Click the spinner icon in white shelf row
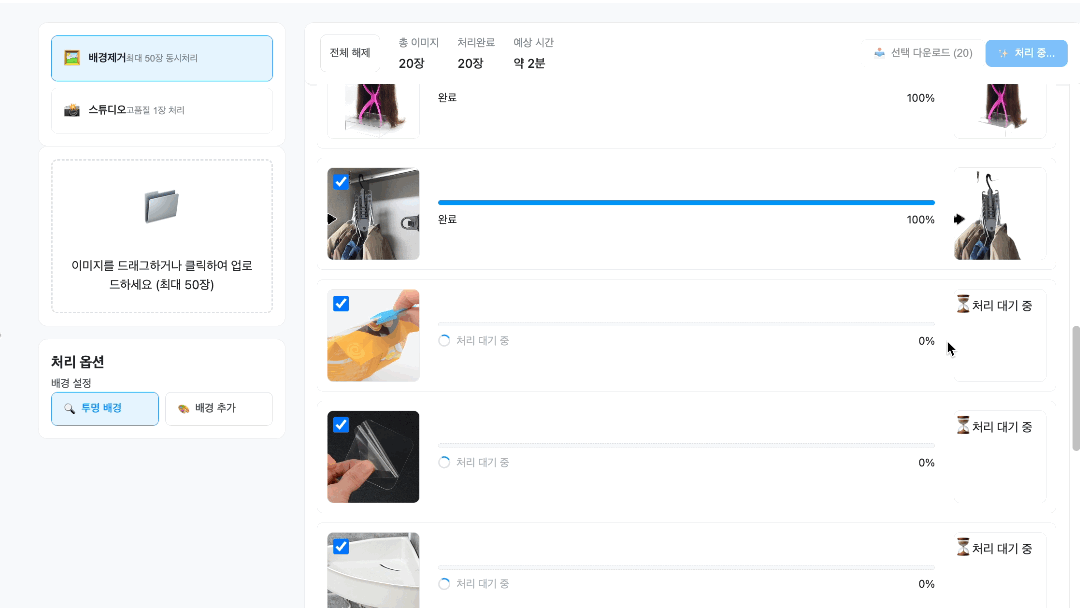 pos(444,584)
